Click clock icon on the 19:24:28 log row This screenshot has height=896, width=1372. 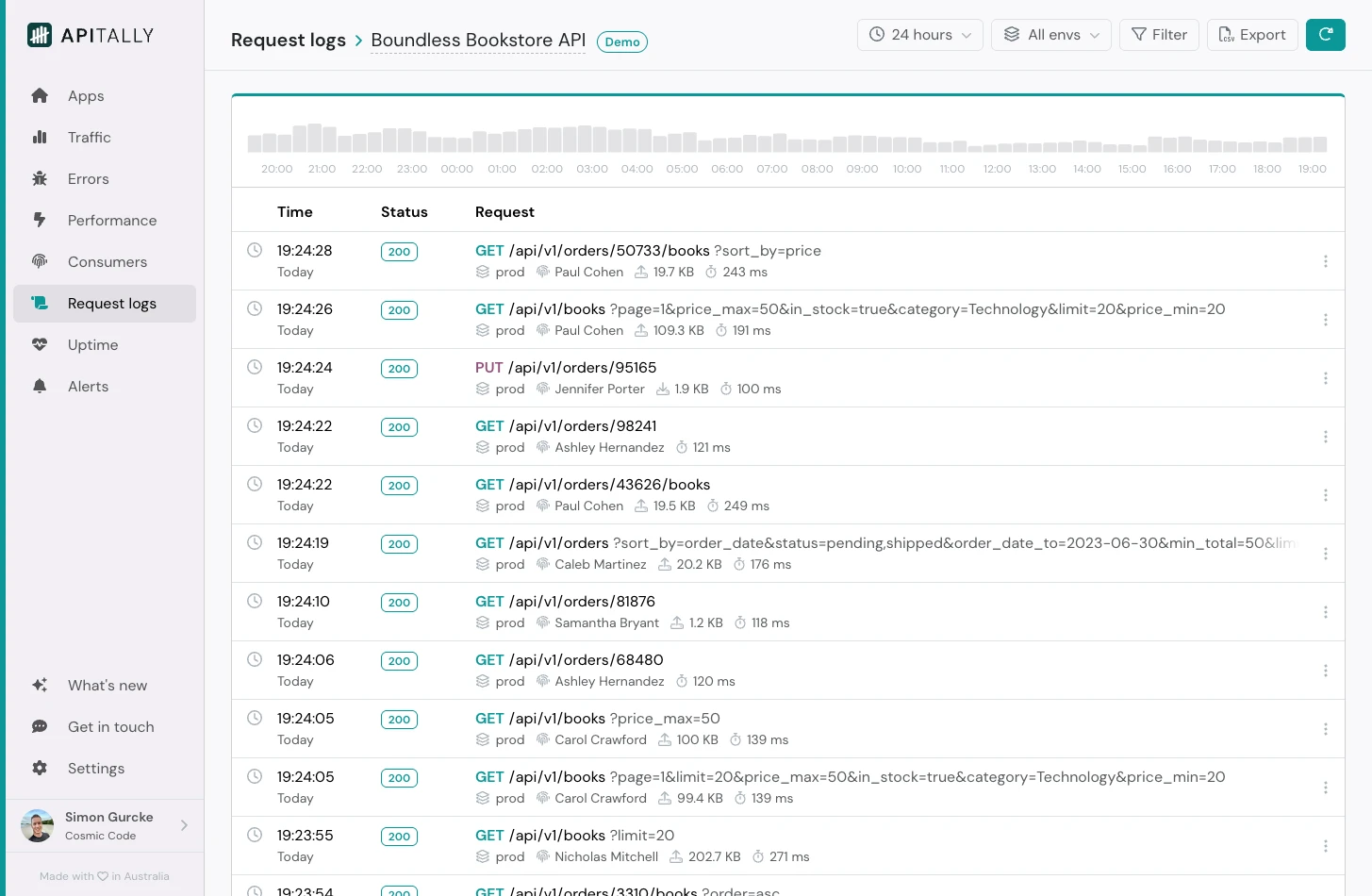pos(255,251)
